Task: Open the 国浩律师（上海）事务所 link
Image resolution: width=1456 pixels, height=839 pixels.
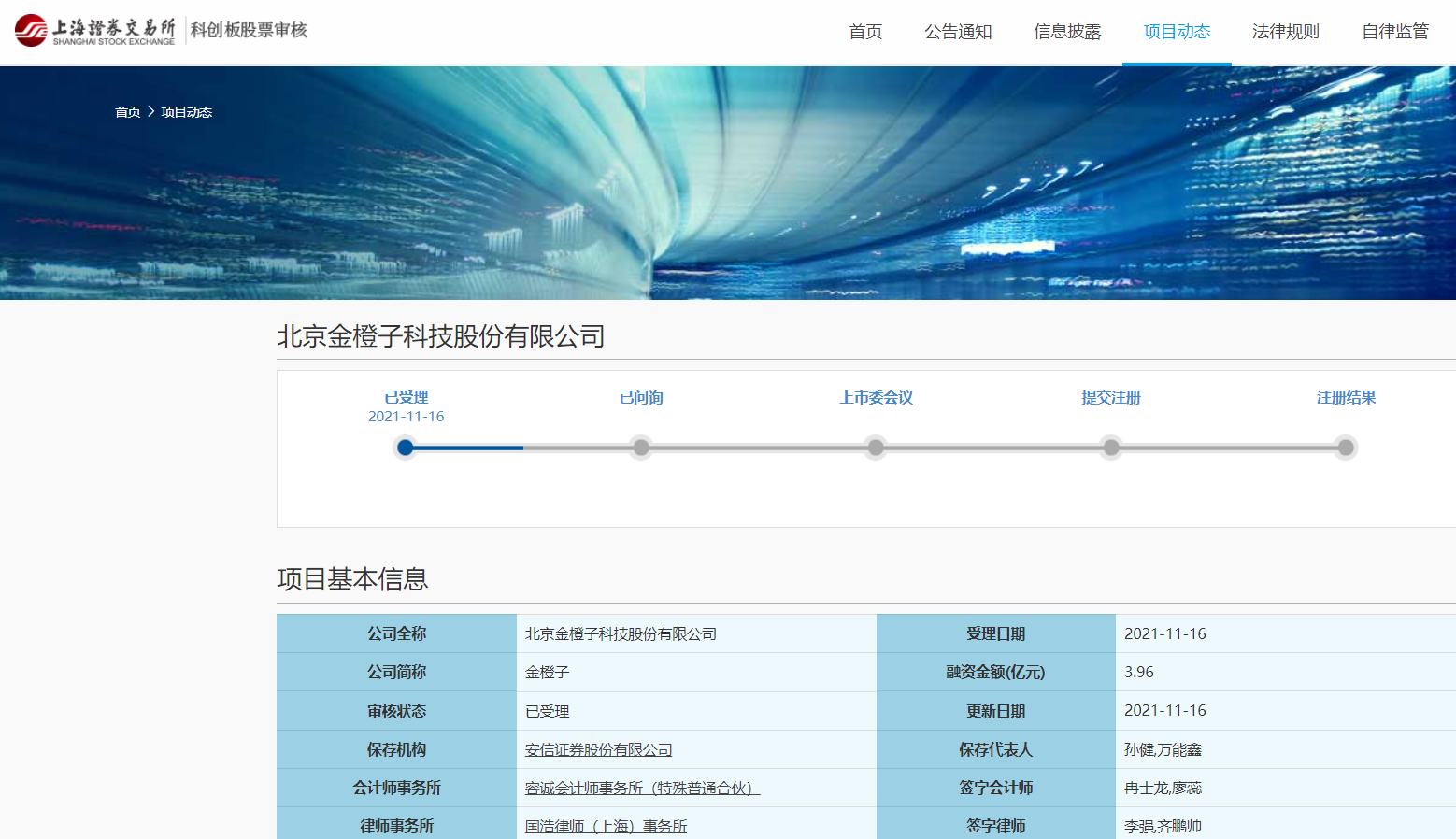Action: [x=607, y=827]
